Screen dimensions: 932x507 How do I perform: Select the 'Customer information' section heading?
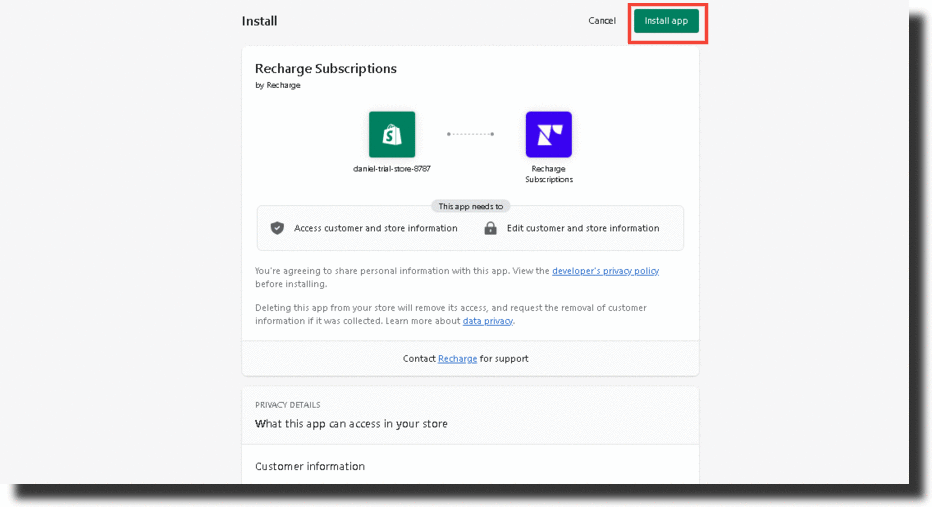coord(310,466)
